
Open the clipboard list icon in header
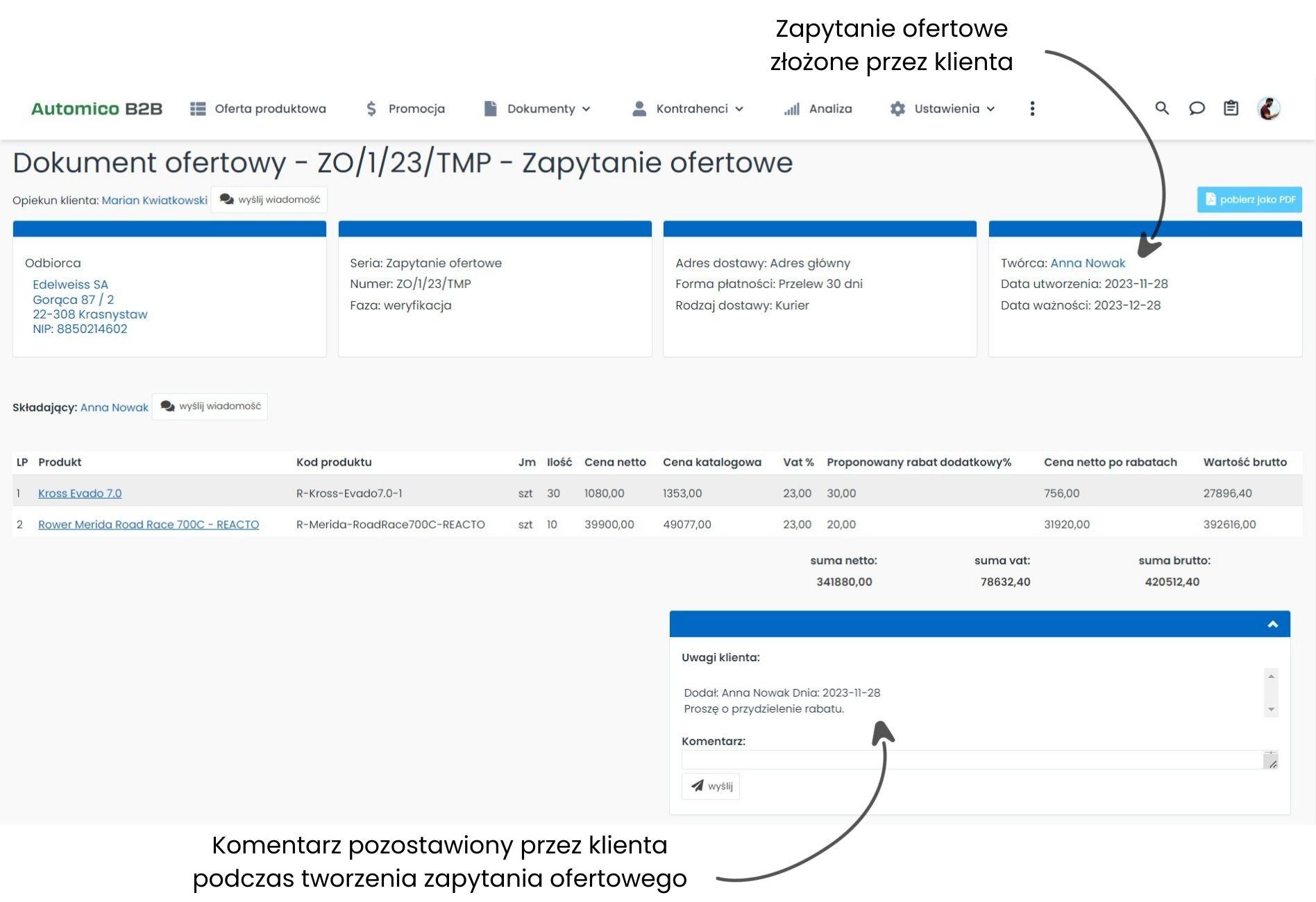coord(1231,108)
